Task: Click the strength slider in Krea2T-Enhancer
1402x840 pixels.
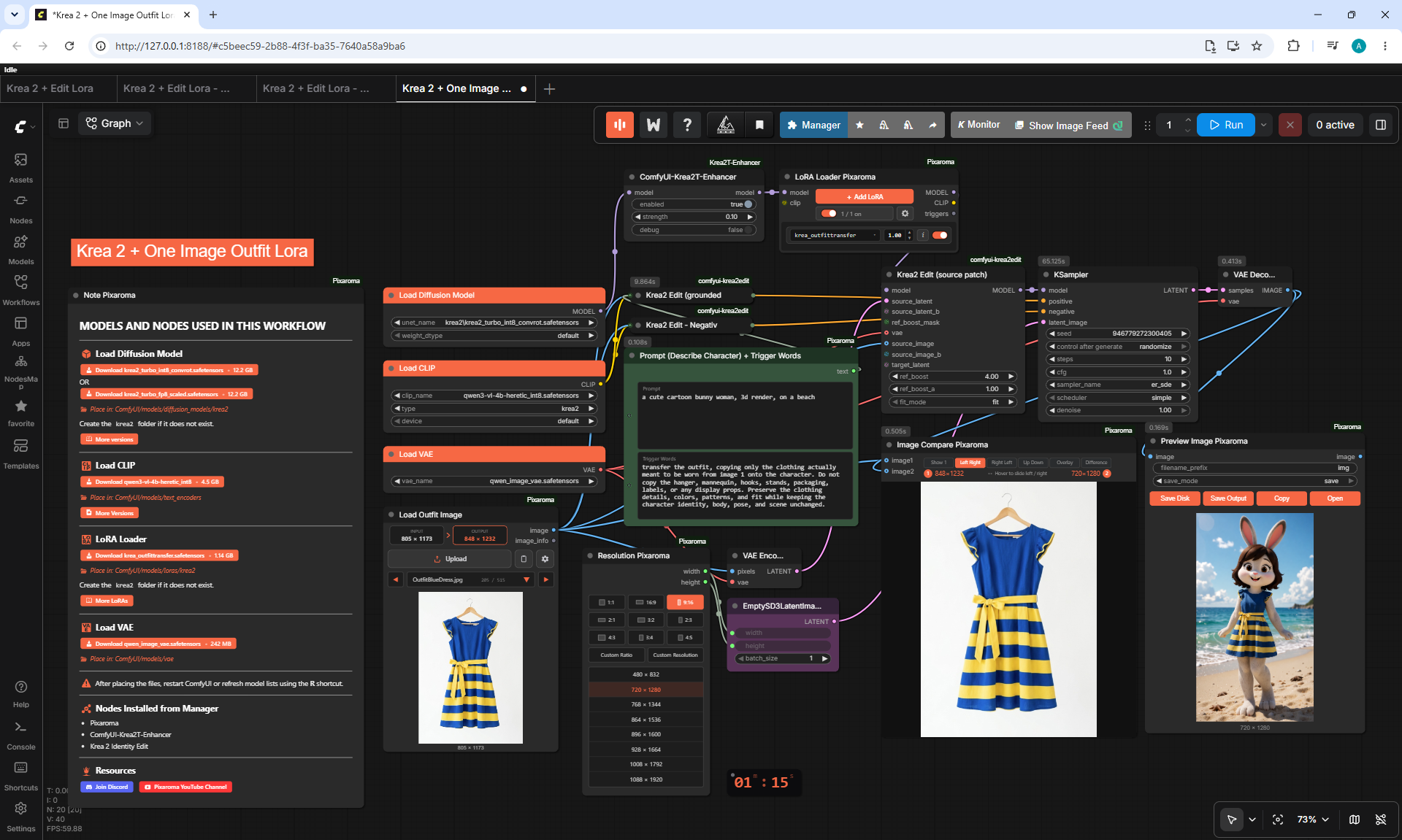Action: click(693, 217)
